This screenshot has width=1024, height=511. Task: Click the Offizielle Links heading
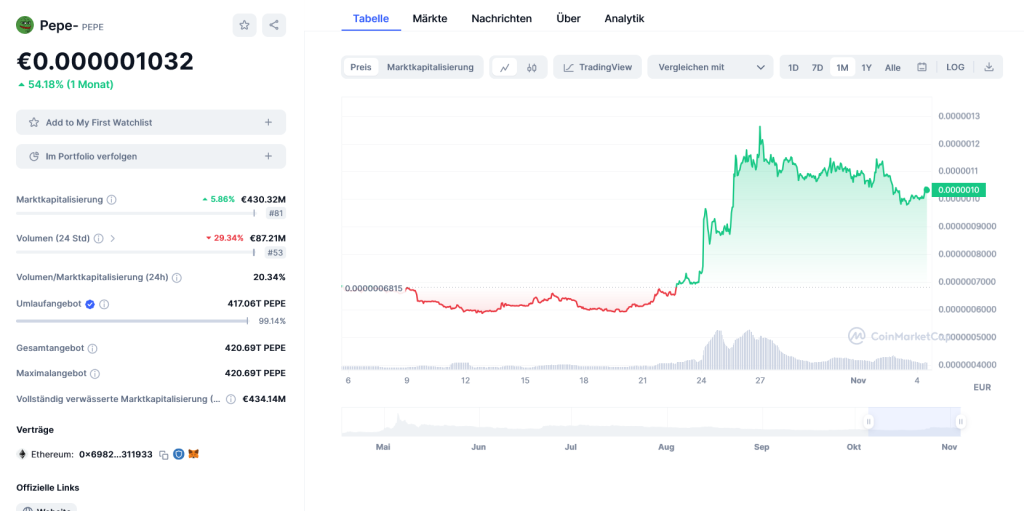point(48,487)
